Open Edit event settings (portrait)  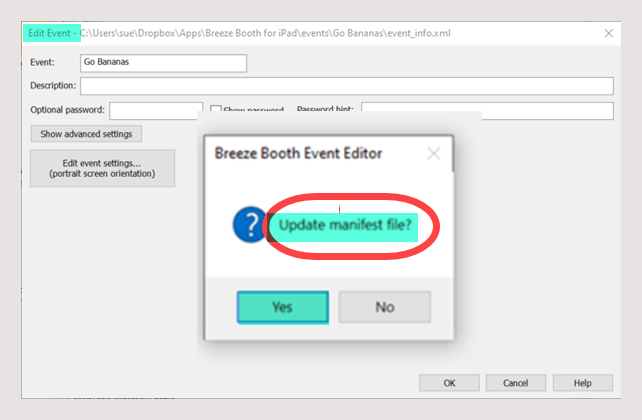pyautogui.click(x=102, y=168)
